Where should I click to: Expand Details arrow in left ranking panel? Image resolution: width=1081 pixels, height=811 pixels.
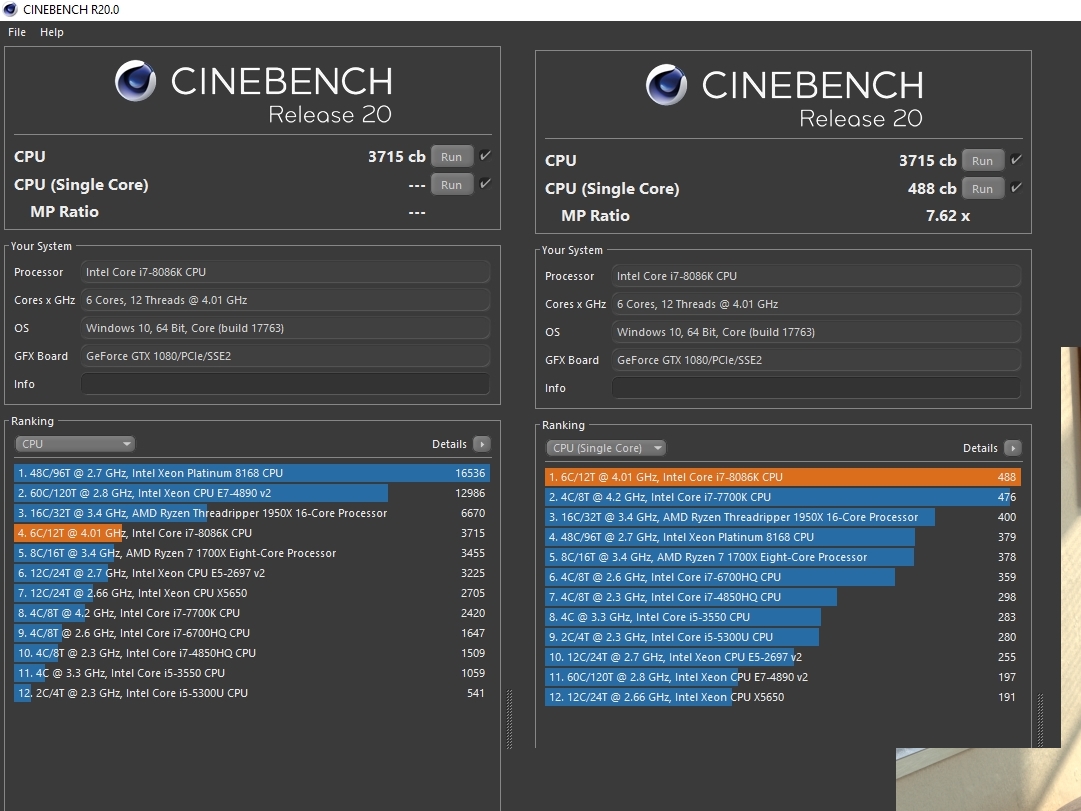[x=482, y=444]
